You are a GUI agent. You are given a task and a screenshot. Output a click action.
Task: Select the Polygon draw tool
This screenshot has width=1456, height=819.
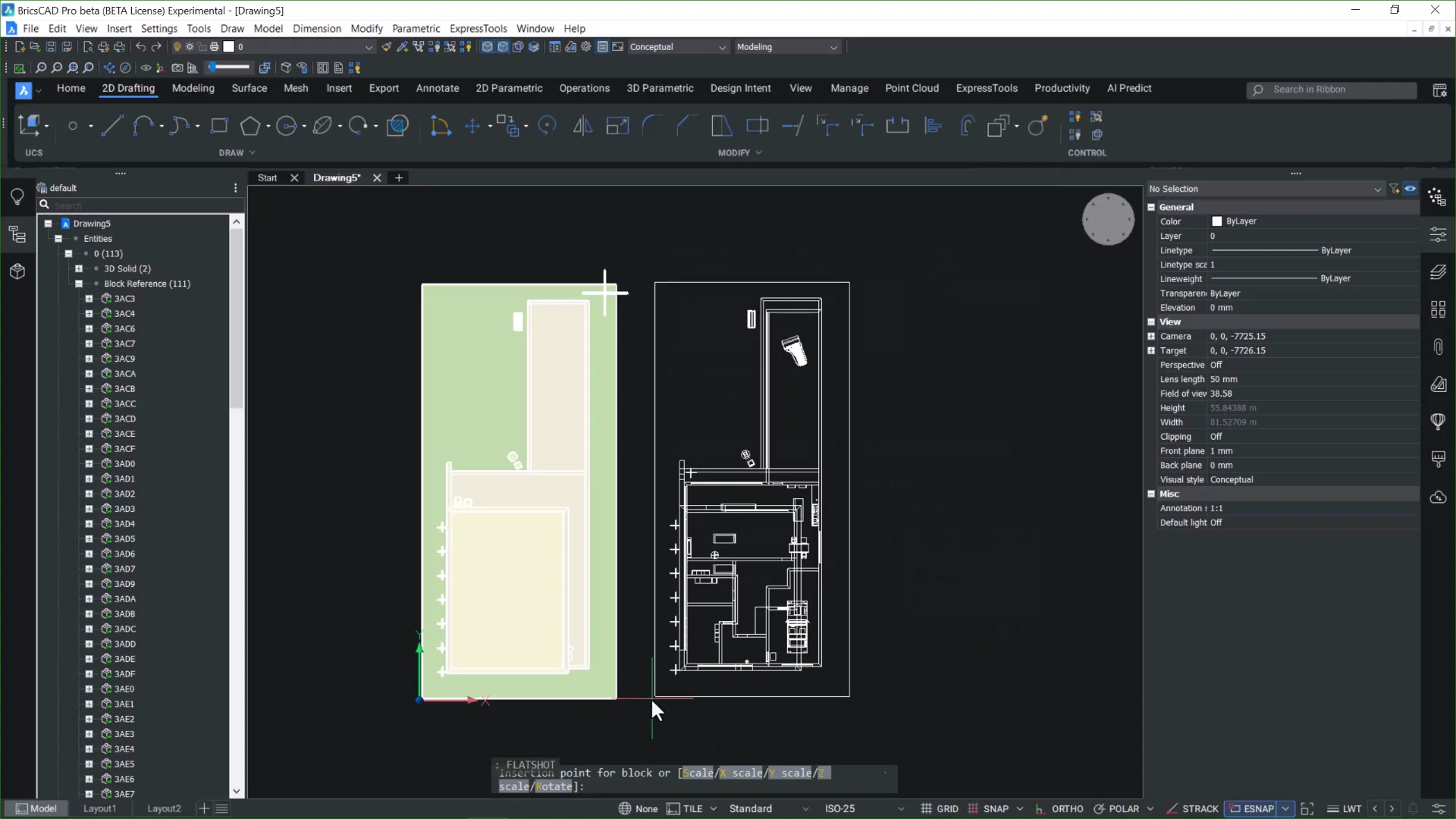(249, 126)
